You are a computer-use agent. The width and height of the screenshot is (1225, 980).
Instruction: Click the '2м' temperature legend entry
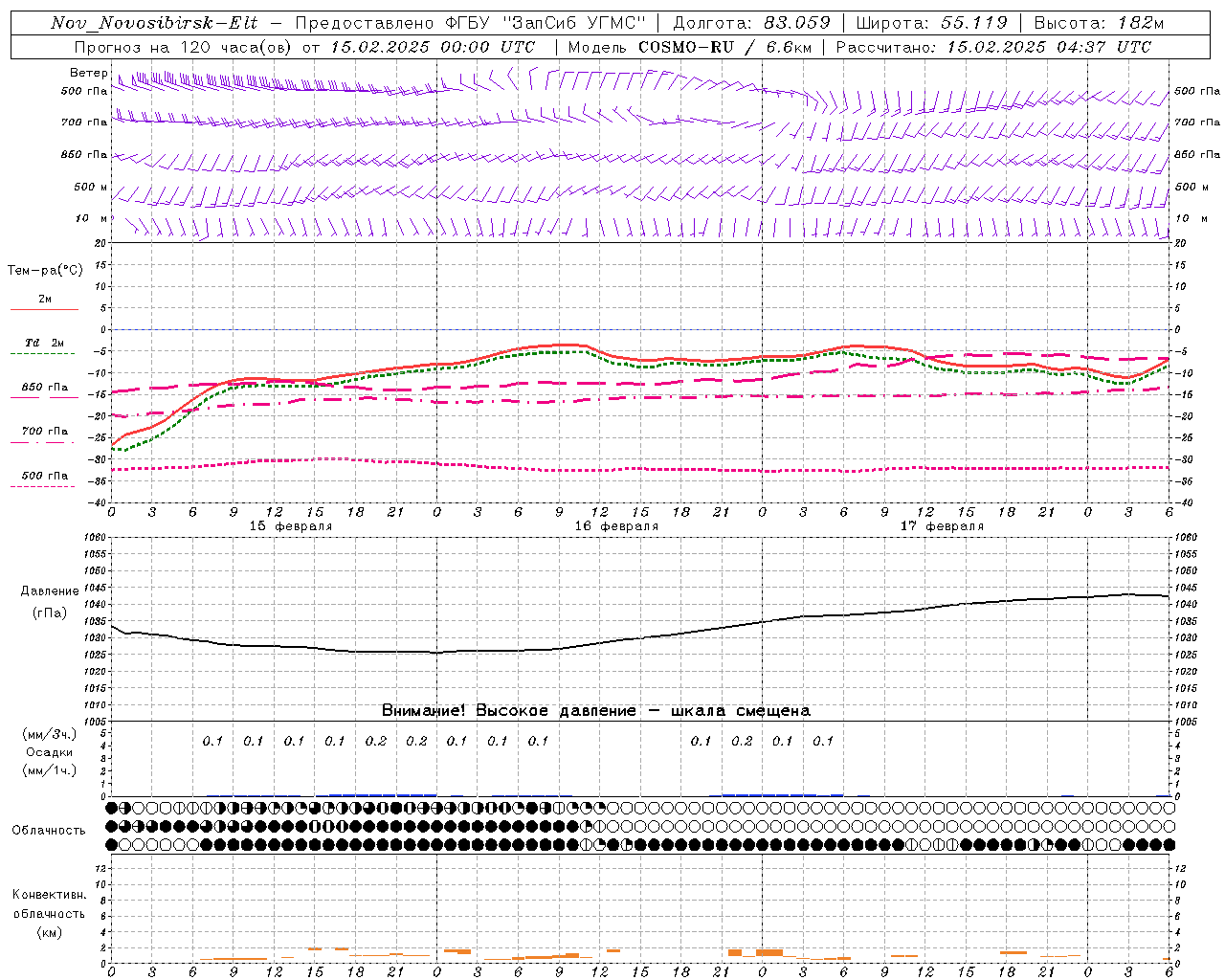45,300
